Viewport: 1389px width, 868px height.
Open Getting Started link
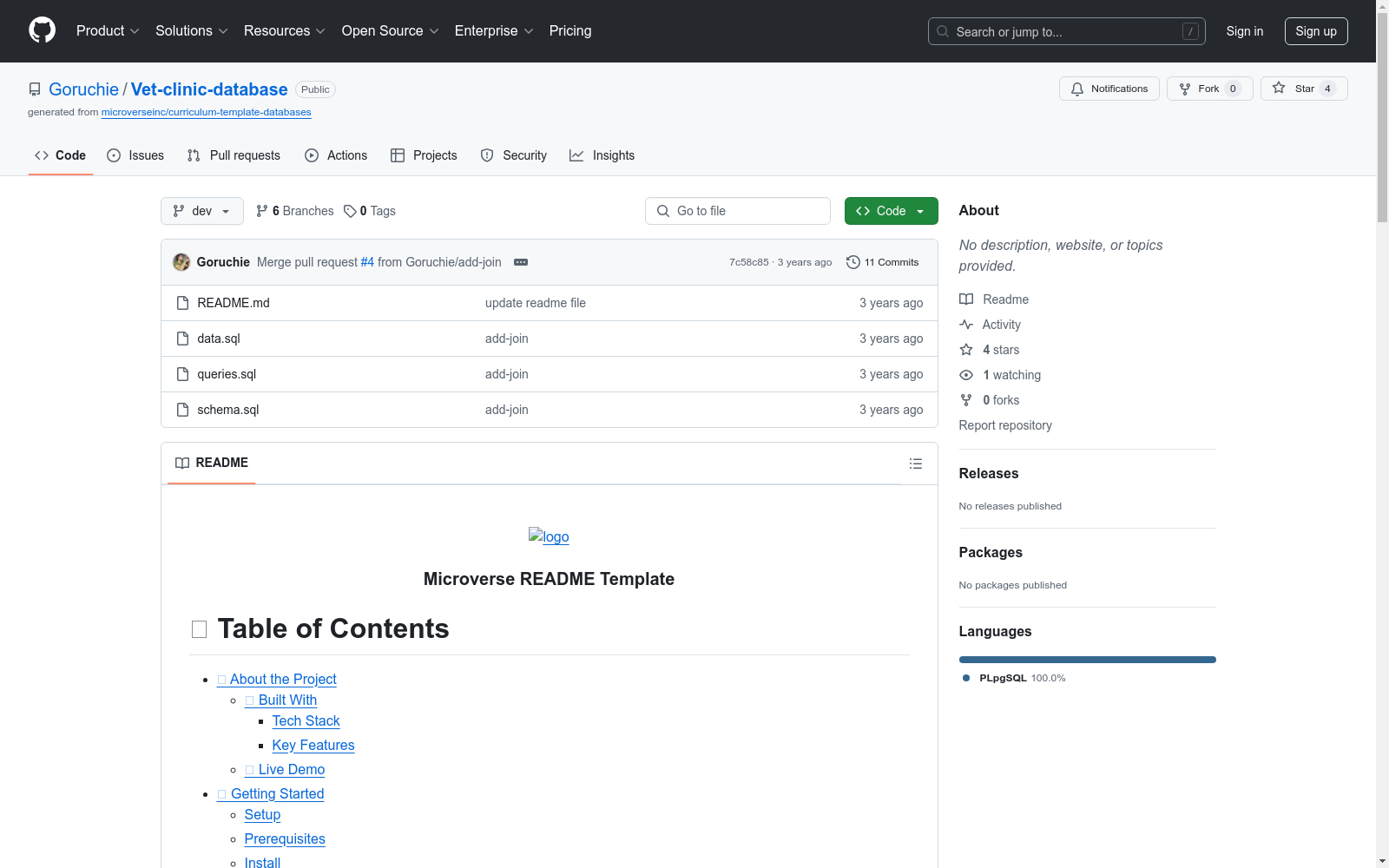(x=271, y=793)
